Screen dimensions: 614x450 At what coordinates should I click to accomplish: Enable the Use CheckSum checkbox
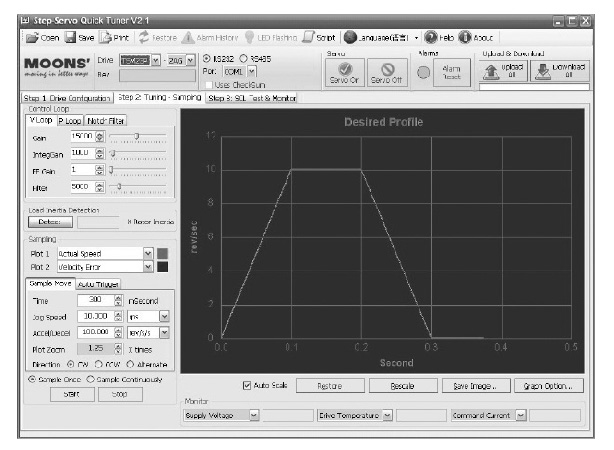point(209,85)
